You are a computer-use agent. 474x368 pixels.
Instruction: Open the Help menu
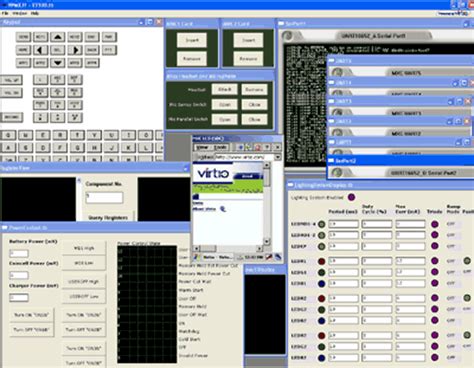click(35, 13)
